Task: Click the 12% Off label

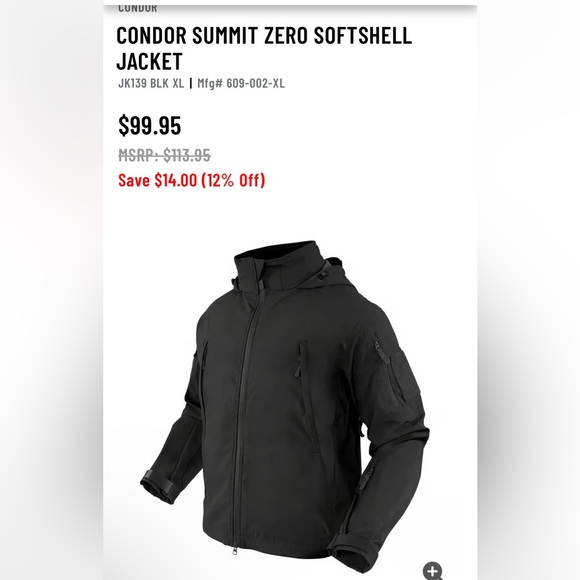Action: point(233,180)
